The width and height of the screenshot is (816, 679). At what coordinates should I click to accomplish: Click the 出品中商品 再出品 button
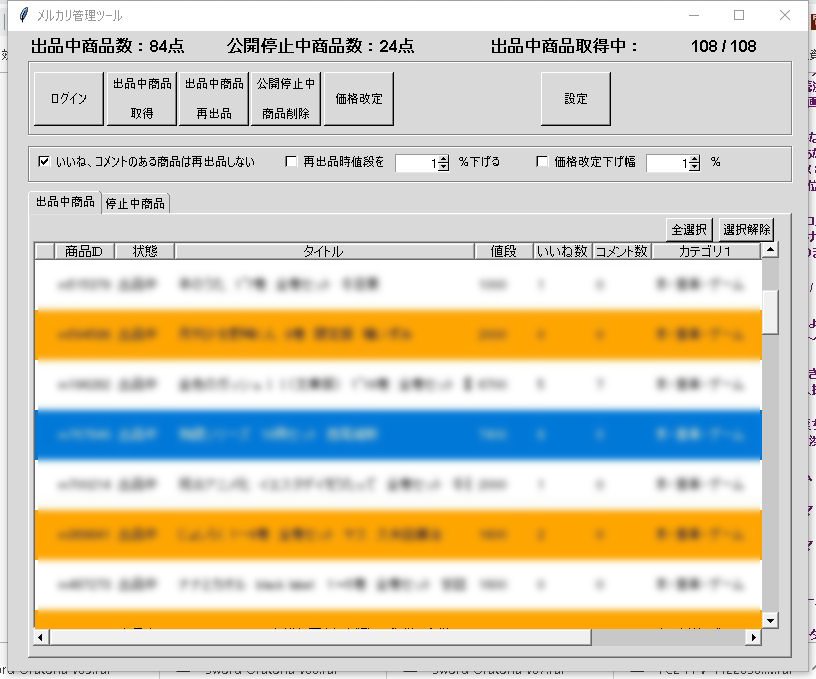[214, 99]
